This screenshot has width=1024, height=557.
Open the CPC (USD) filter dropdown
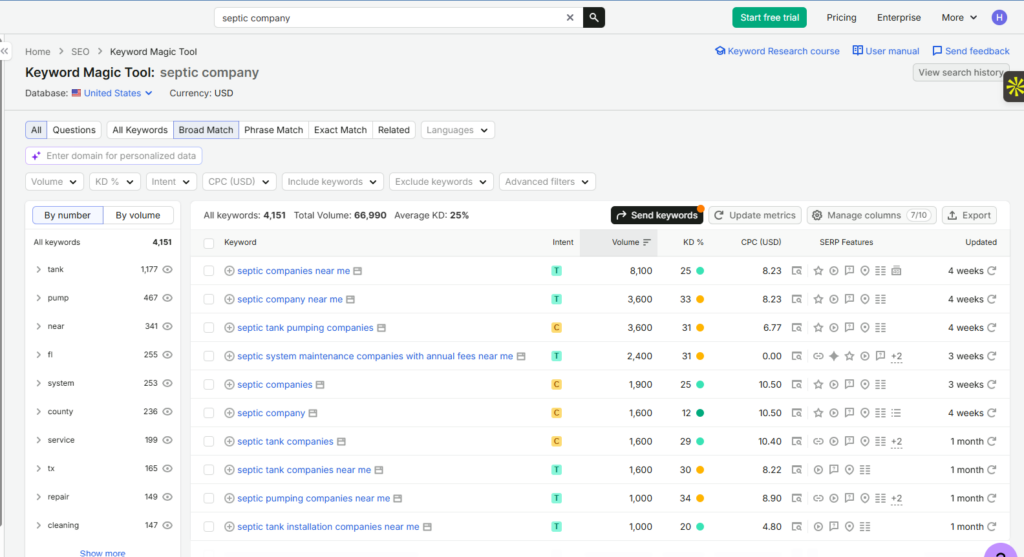pyautogui.click(x=239, y=182)
